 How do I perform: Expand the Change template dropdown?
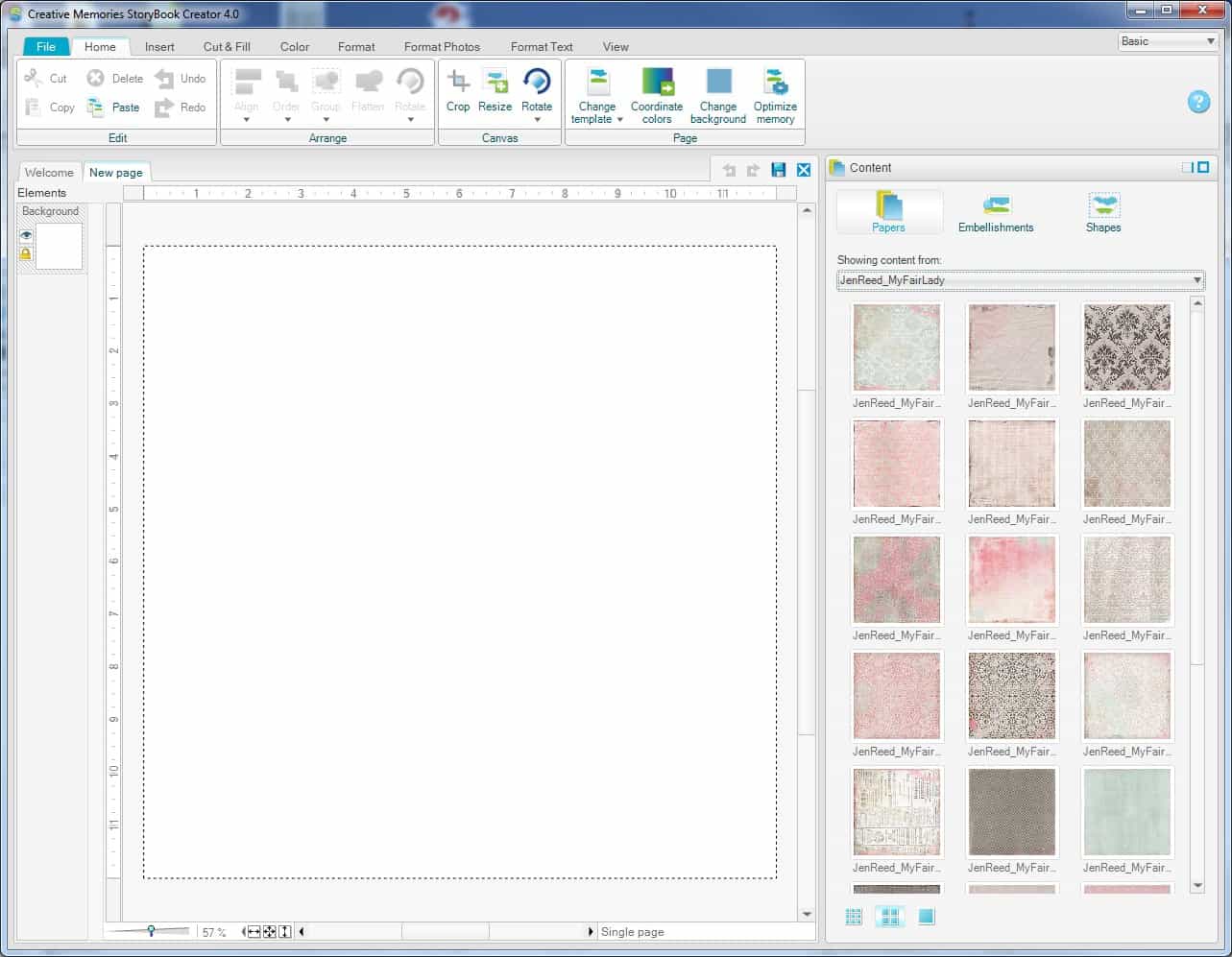click(619, 120)
